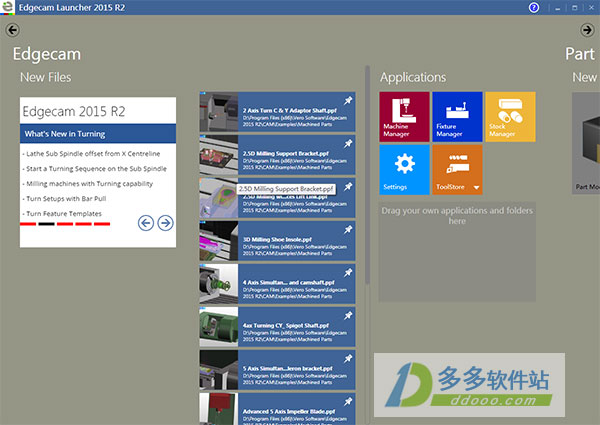Open the 5 Axis Simultan bracket thumbnail

click(x=218, y=370)
